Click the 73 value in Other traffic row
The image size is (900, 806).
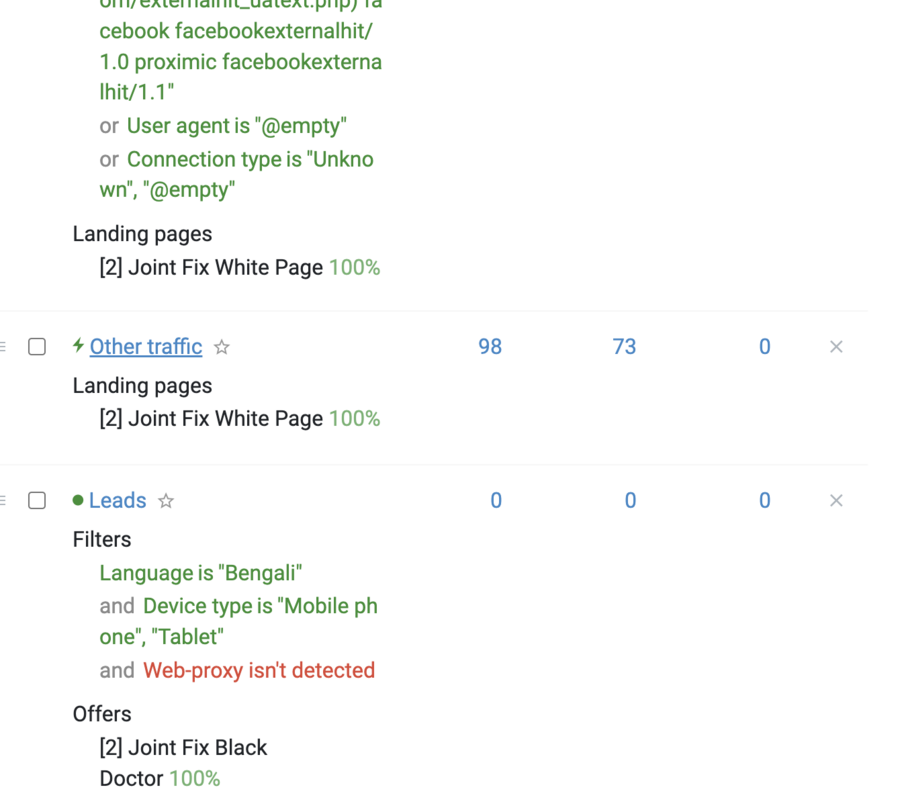(624, 347)
